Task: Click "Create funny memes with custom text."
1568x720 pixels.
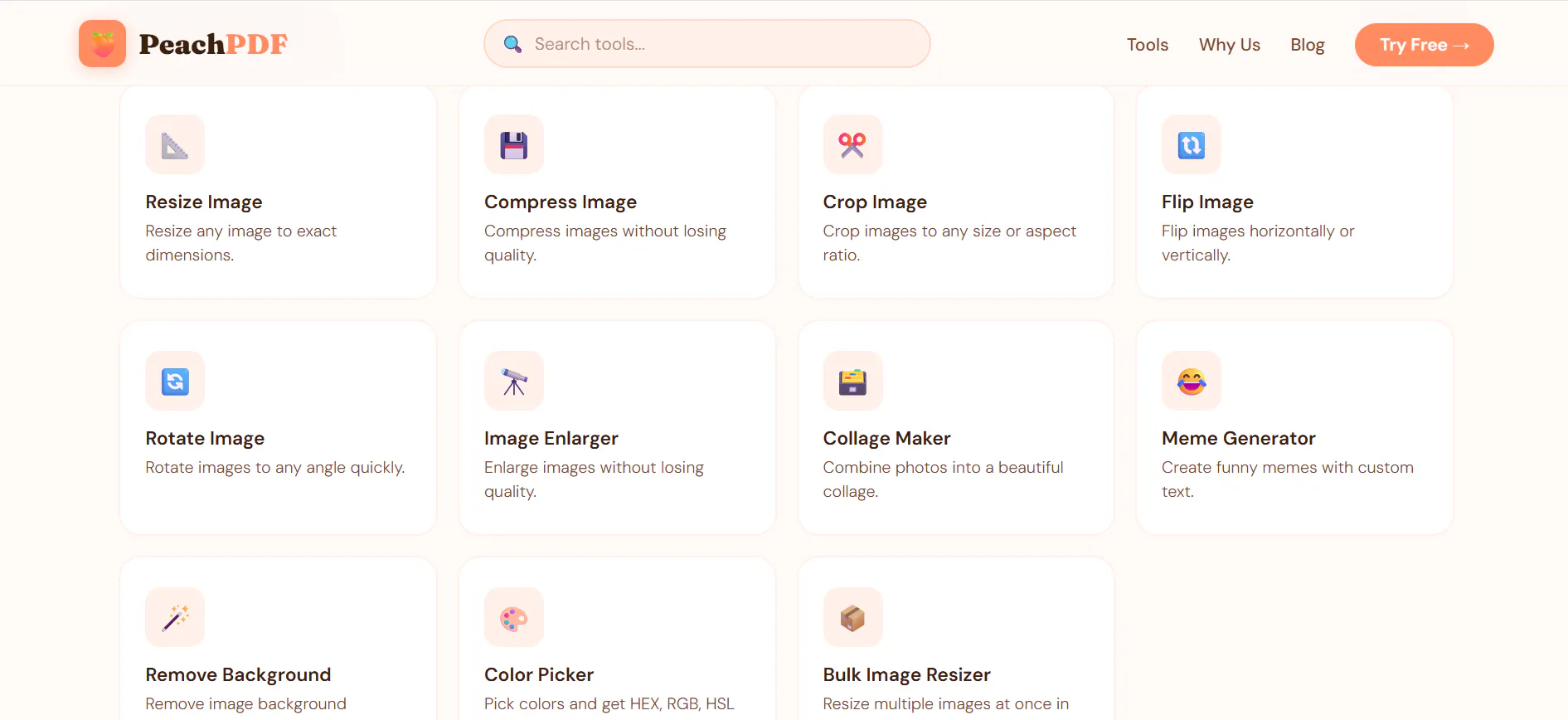Action: pos(1288,479)
